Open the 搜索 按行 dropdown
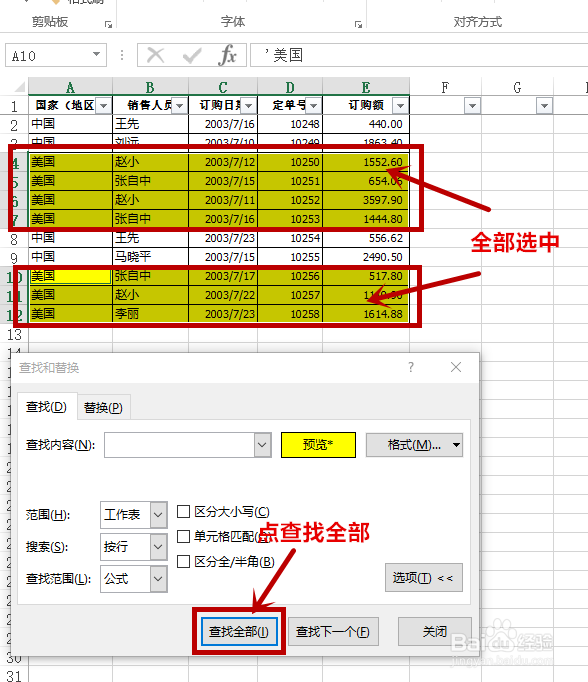This screenshot has width=588, height=682. [158, 546]
